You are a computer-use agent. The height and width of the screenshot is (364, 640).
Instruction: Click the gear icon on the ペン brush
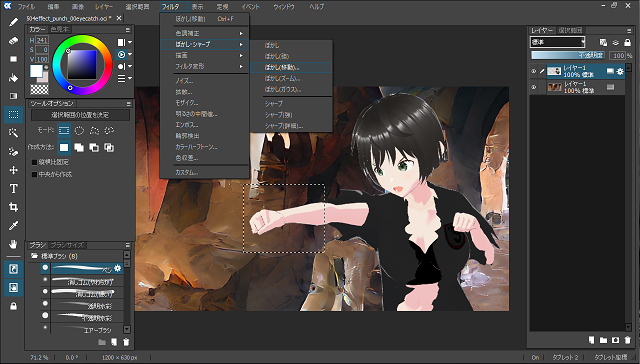(x=118, y=268)
